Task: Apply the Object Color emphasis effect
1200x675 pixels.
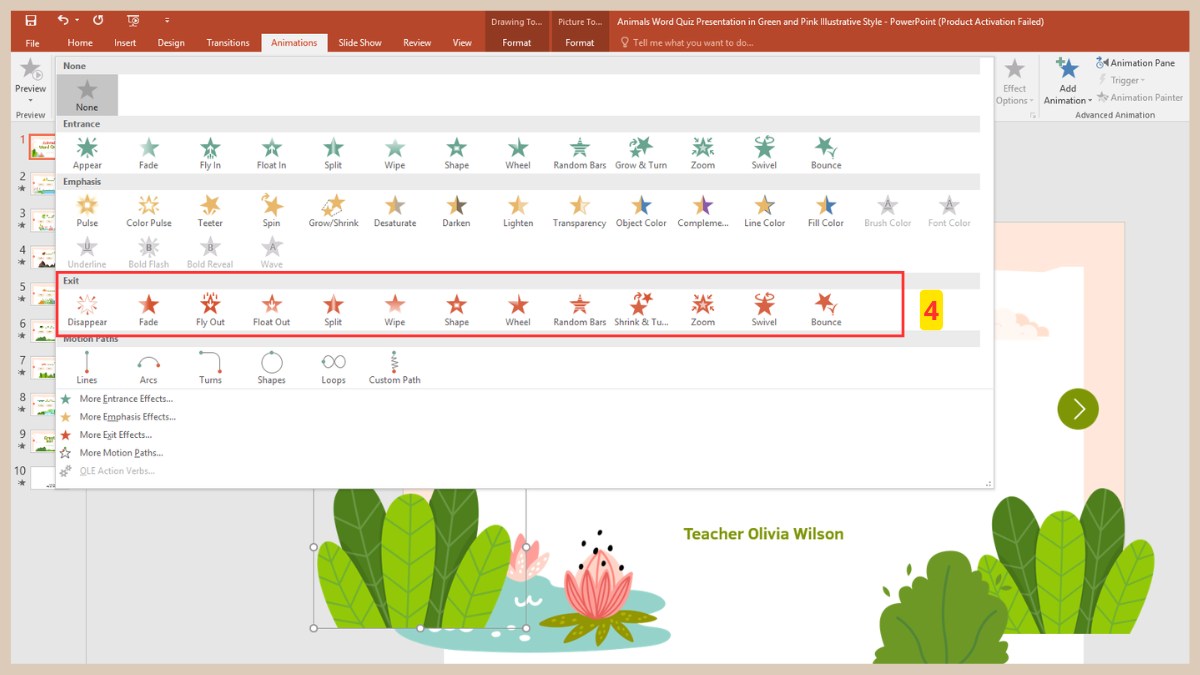Action: [x=641, y=208]
